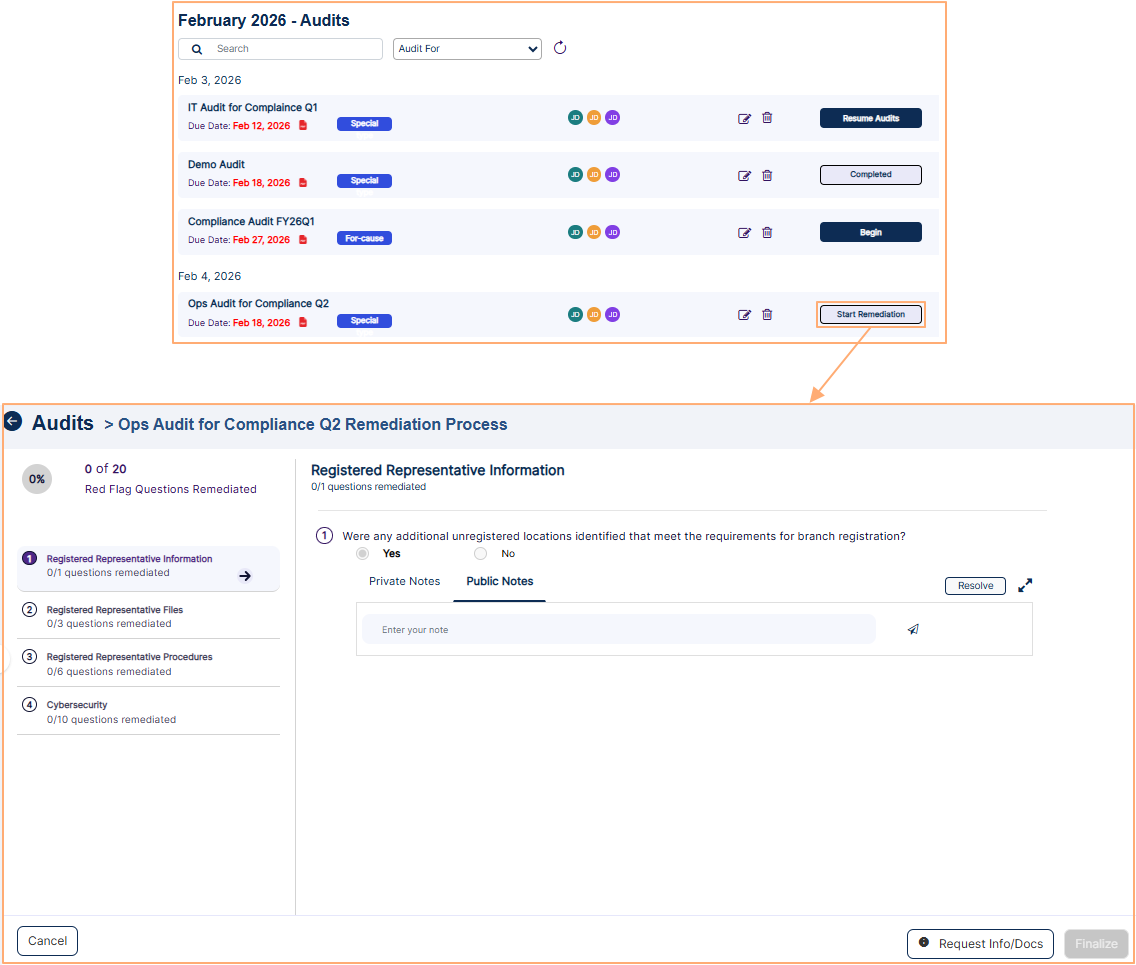Open edit for Compliance Audit FY26Q1
The width and height of the screenshot is (1136, 965).
point(744,233)
